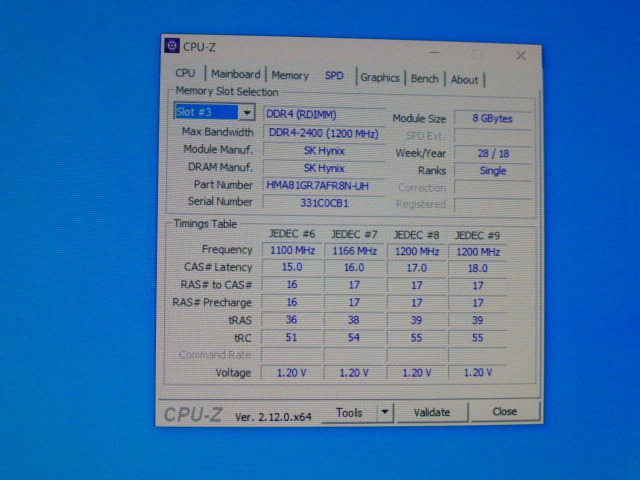Click the tRAS value 36
Screen dimensions: 640x480
click(x=291, y=320)
